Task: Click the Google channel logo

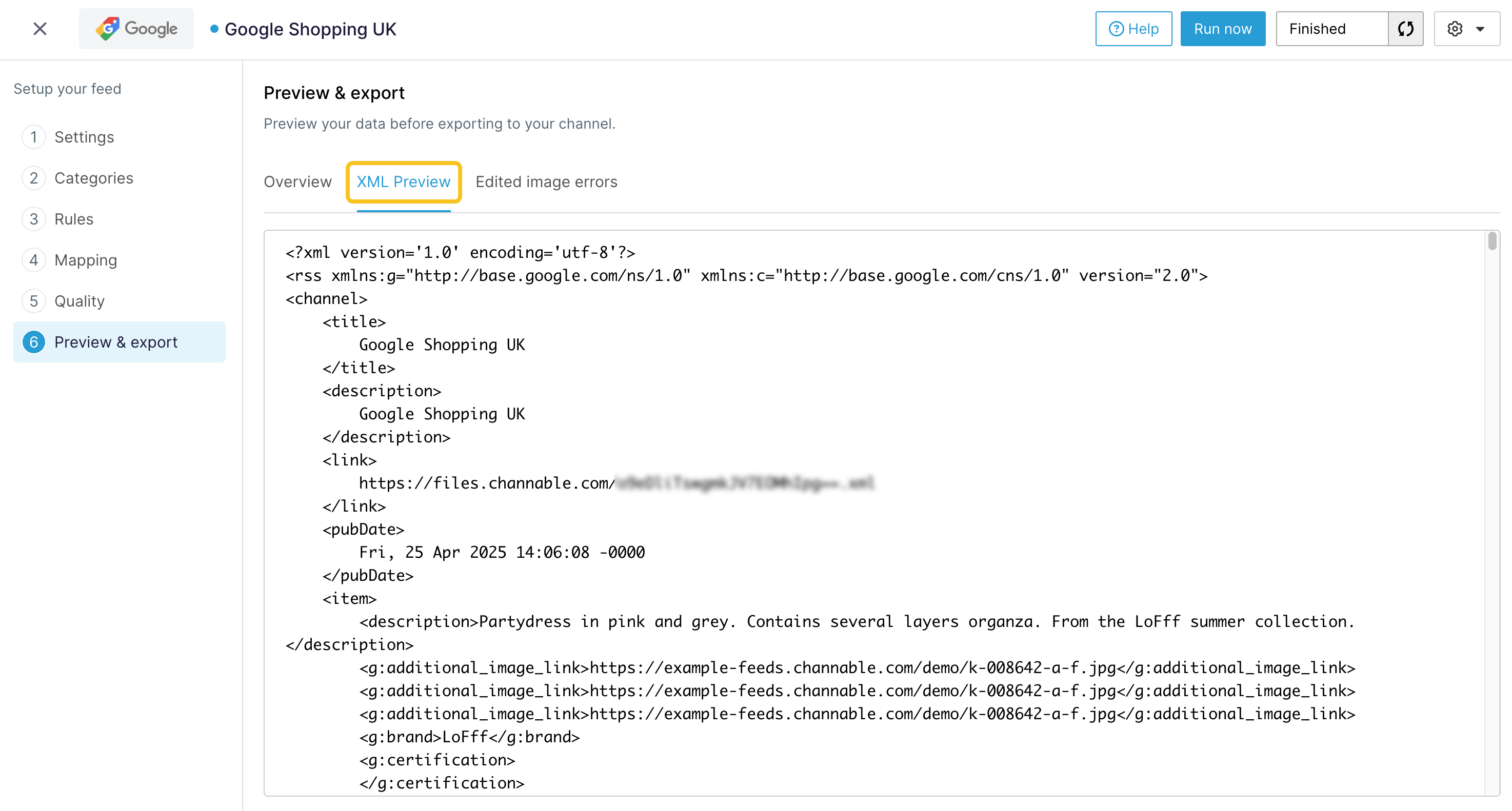Action: [136, 29]
